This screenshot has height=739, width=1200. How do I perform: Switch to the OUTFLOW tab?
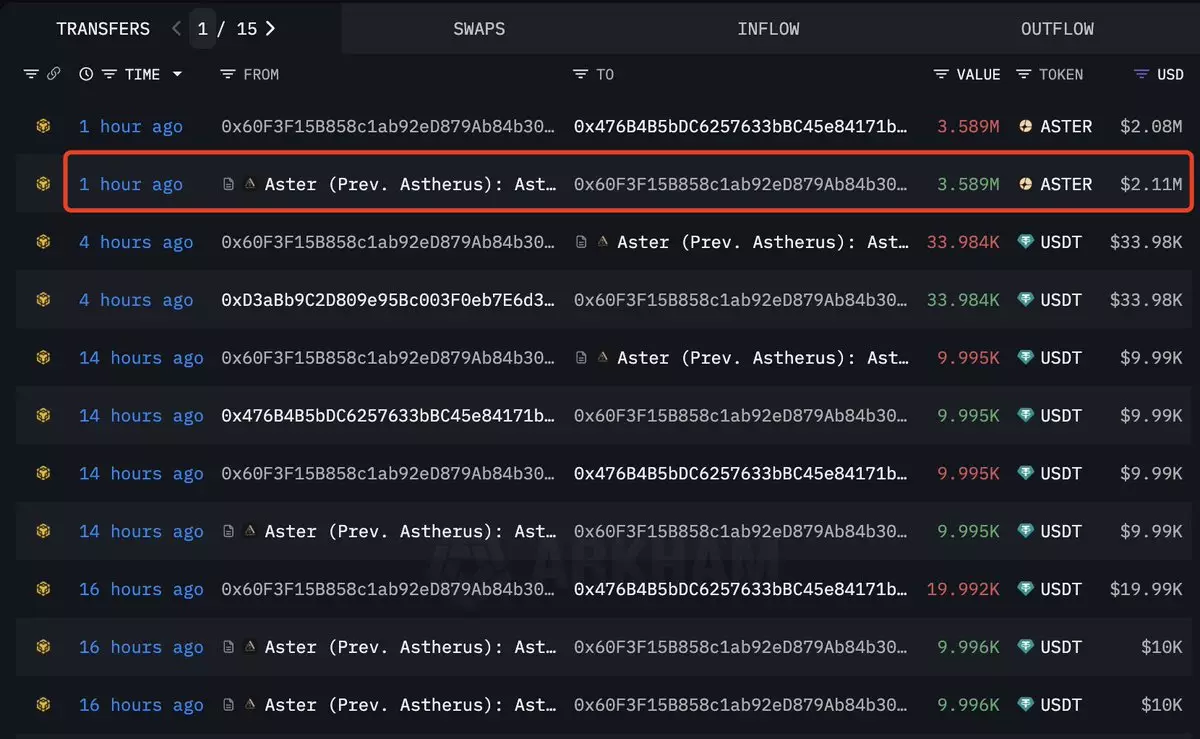pyautogui.click(x=1057, y=28)
